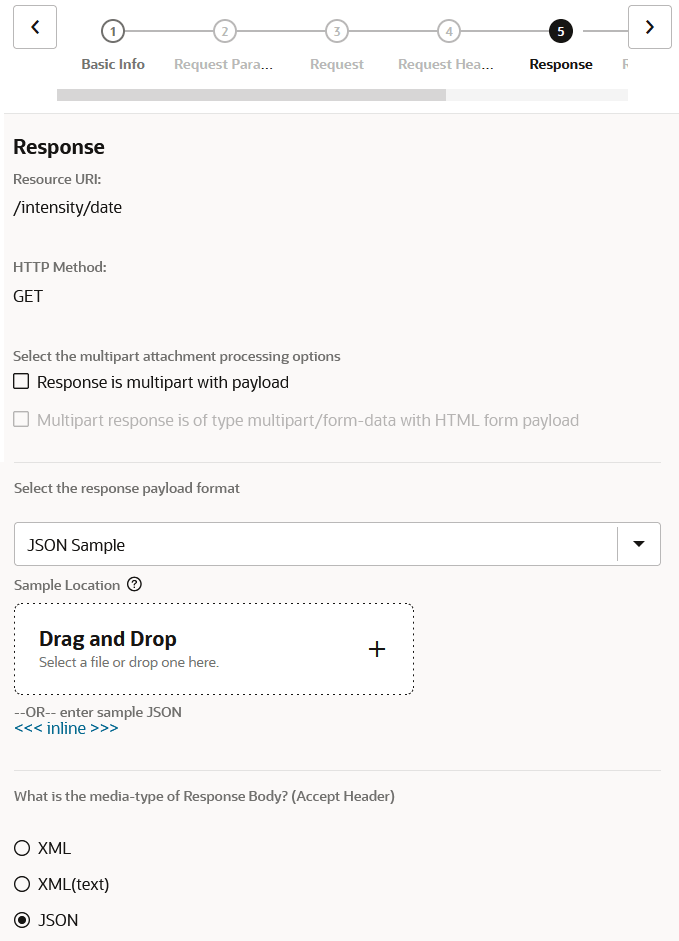Click the JSON Sample combo box field
Screen dimensions: 679x941
click(337, 544)
